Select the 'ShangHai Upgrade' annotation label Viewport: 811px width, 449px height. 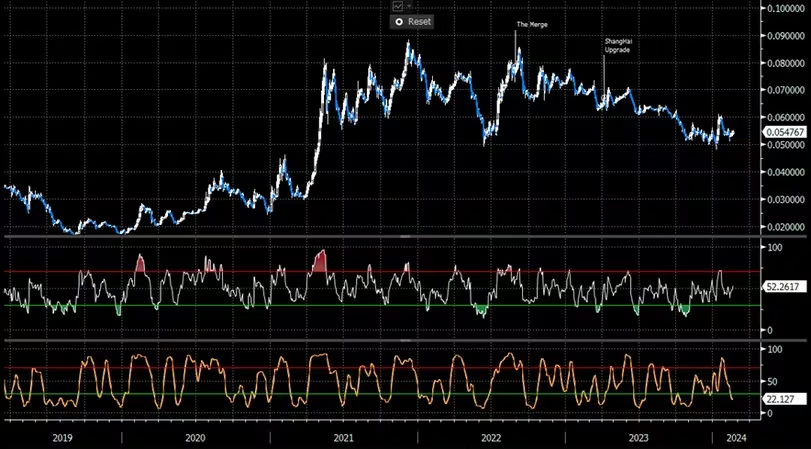coord(618,45)
